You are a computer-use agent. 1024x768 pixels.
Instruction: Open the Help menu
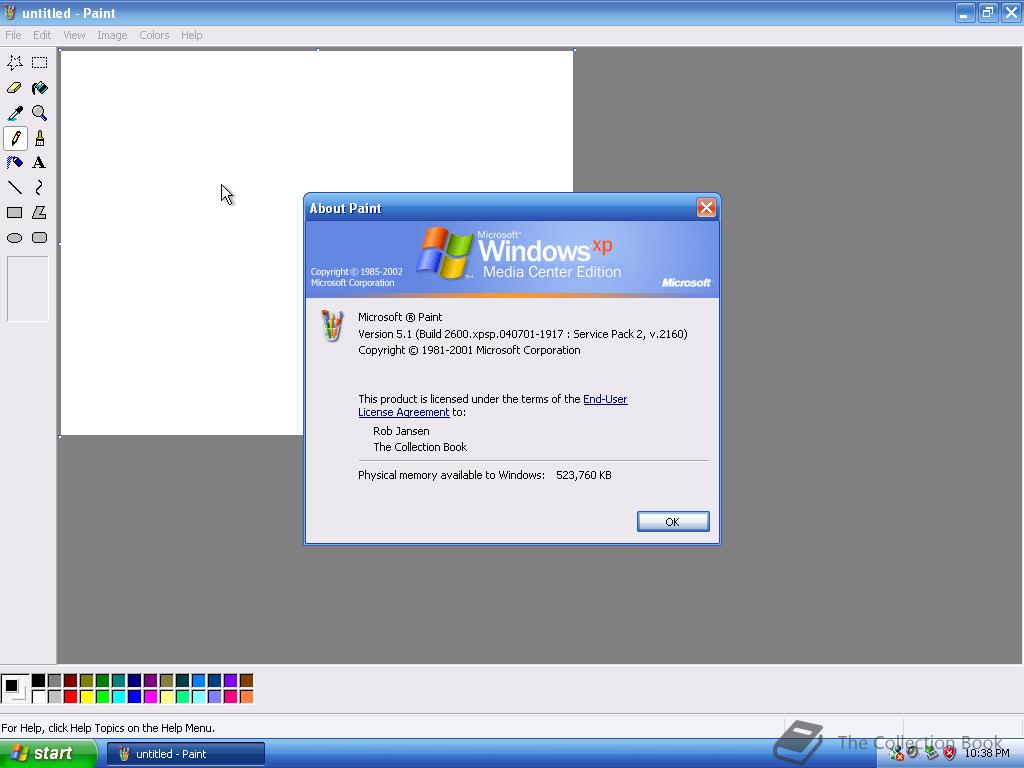191,35
